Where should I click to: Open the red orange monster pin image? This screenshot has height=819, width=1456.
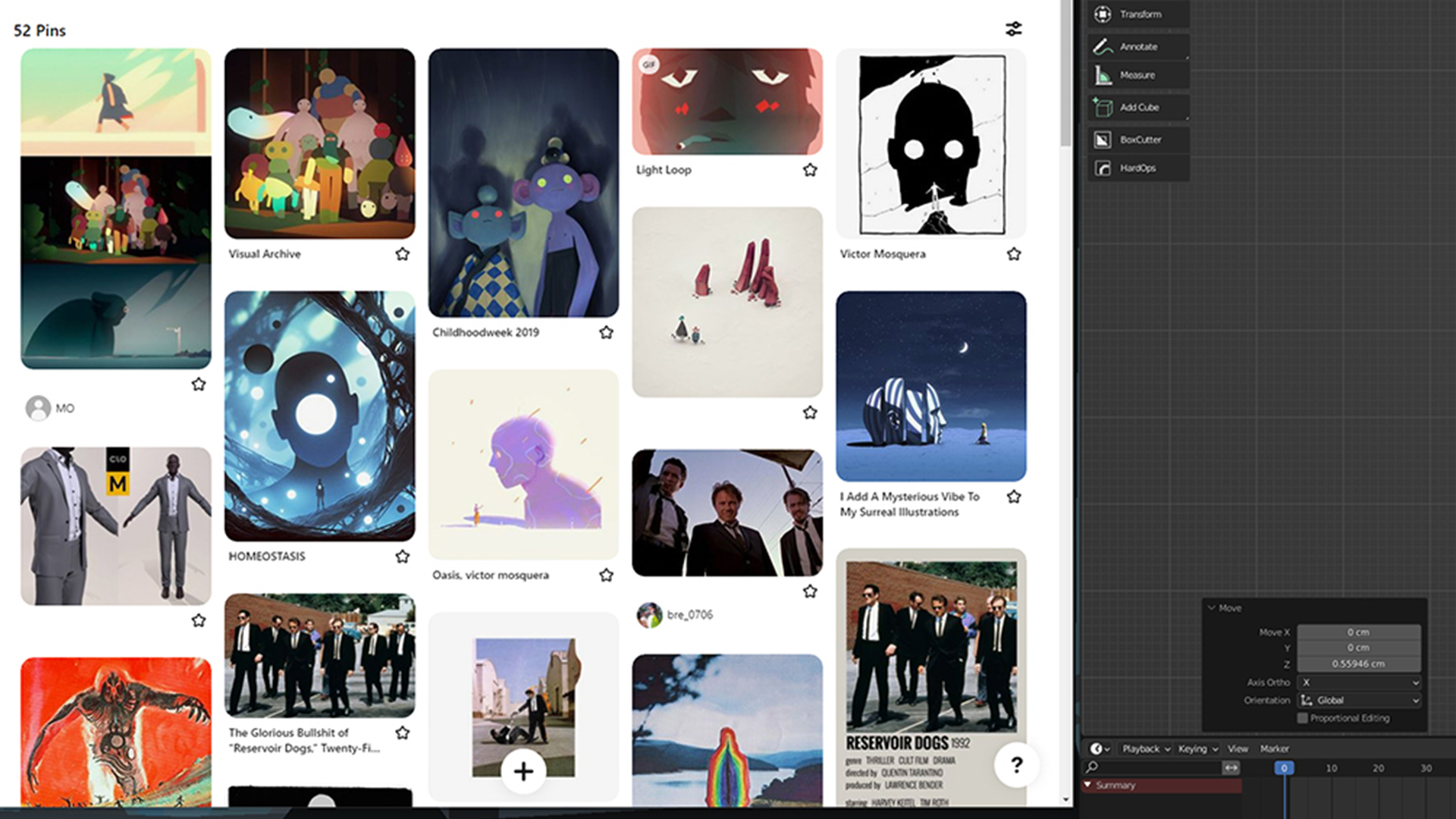pyautogui.click(x=115, y=732)
